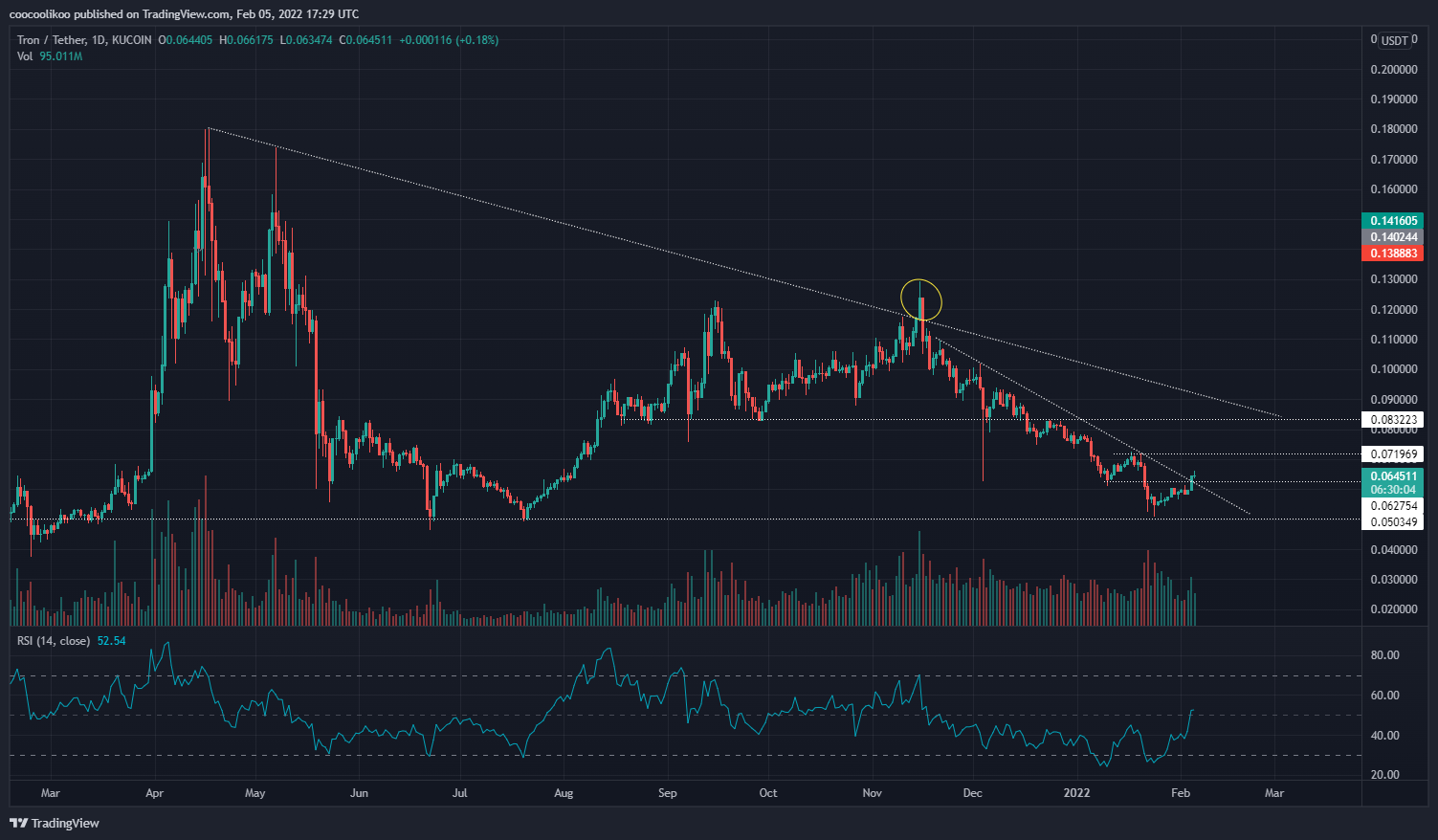
Task: Click the May label on time axis
Action: (x=254, y=793)
